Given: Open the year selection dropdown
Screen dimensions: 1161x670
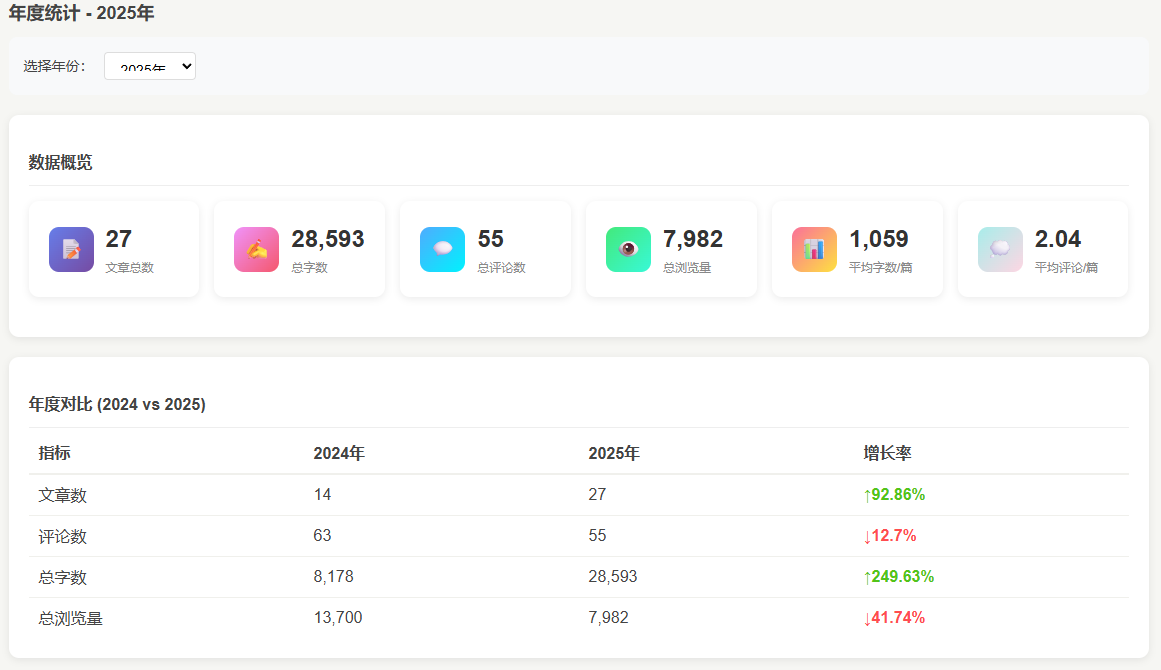Looking at the screenshot, I should coord(150,66).
